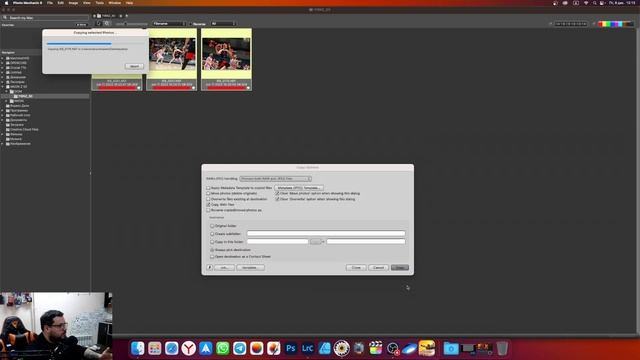Select Copy to this folder radio button
640x360 pixels.
pos(212,242)
